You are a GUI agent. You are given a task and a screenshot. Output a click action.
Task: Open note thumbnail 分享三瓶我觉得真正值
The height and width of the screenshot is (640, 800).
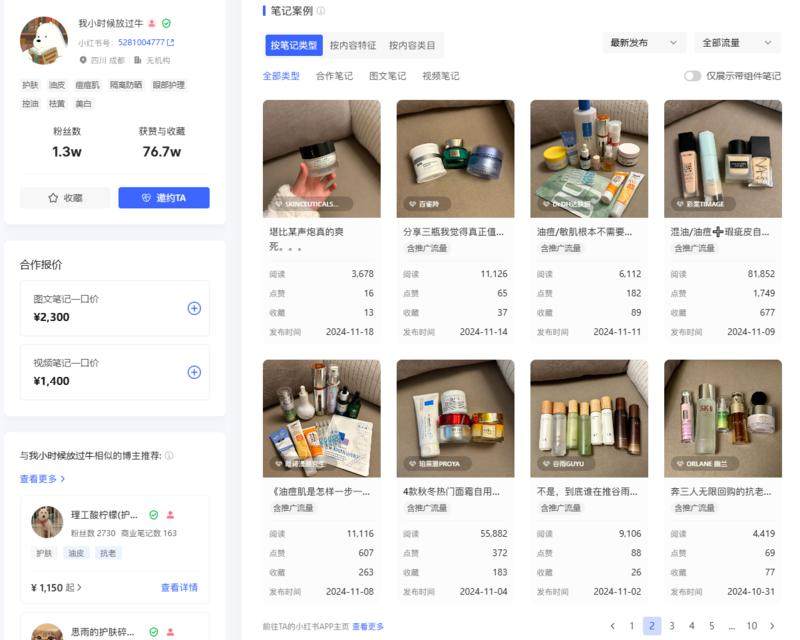(455, 159)
